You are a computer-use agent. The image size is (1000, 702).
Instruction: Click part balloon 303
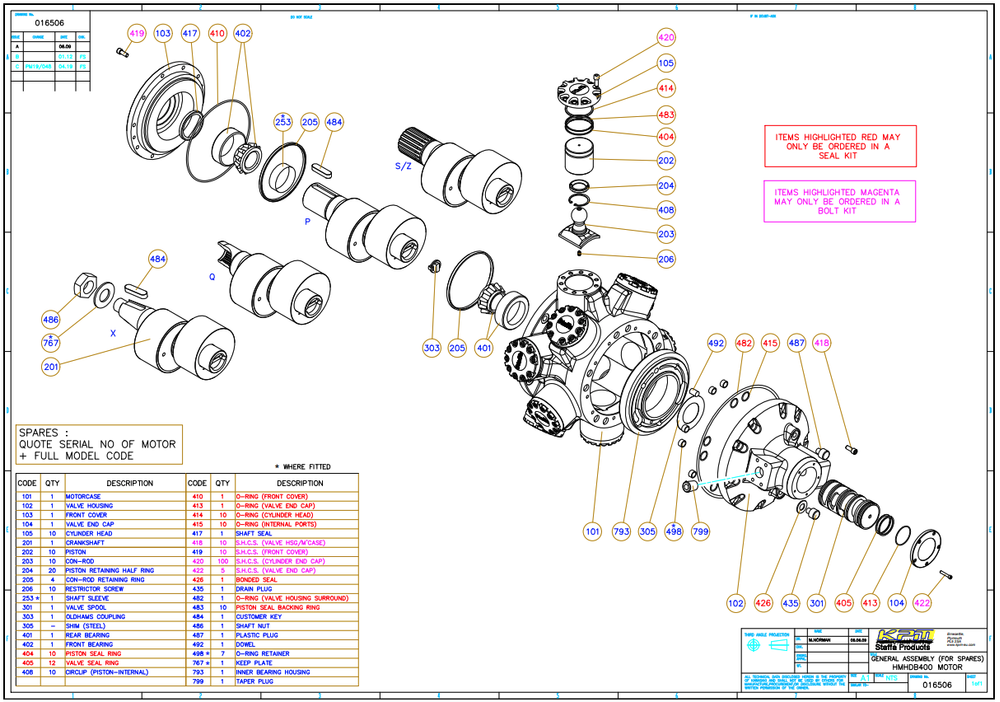(432, 348)
